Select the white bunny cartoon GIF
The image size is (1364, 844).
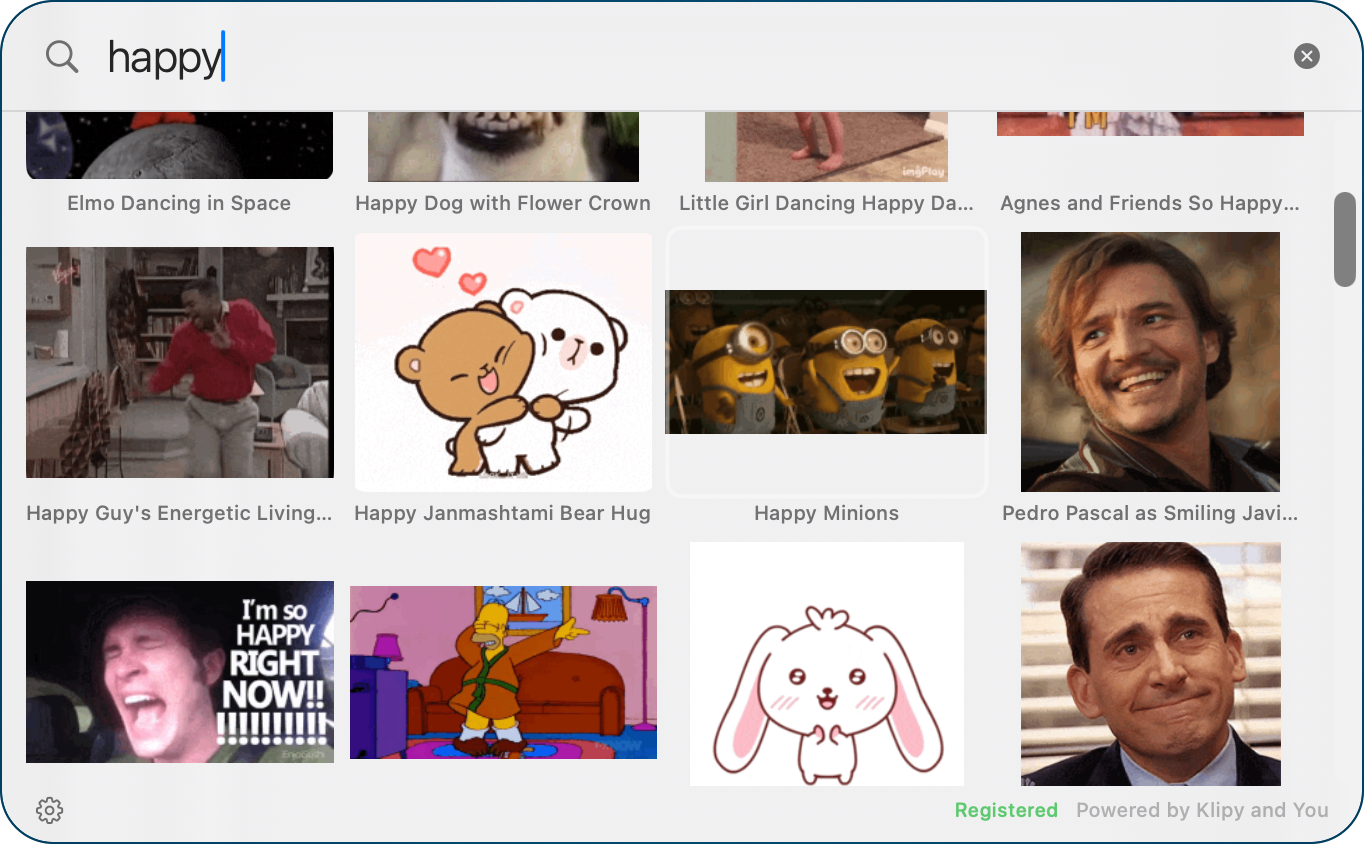pos(826,664)
